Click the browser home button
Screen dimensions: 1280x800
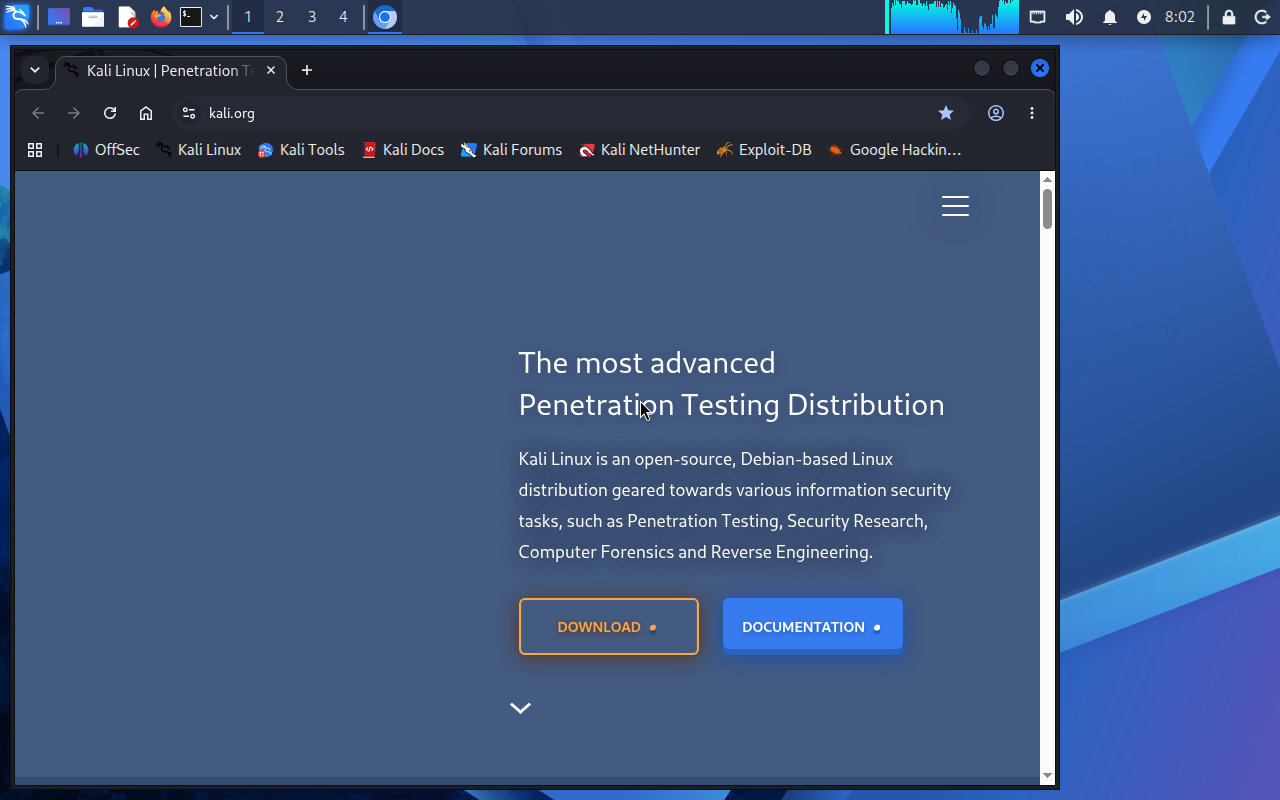pyautogui.click(x=146, y=113)
